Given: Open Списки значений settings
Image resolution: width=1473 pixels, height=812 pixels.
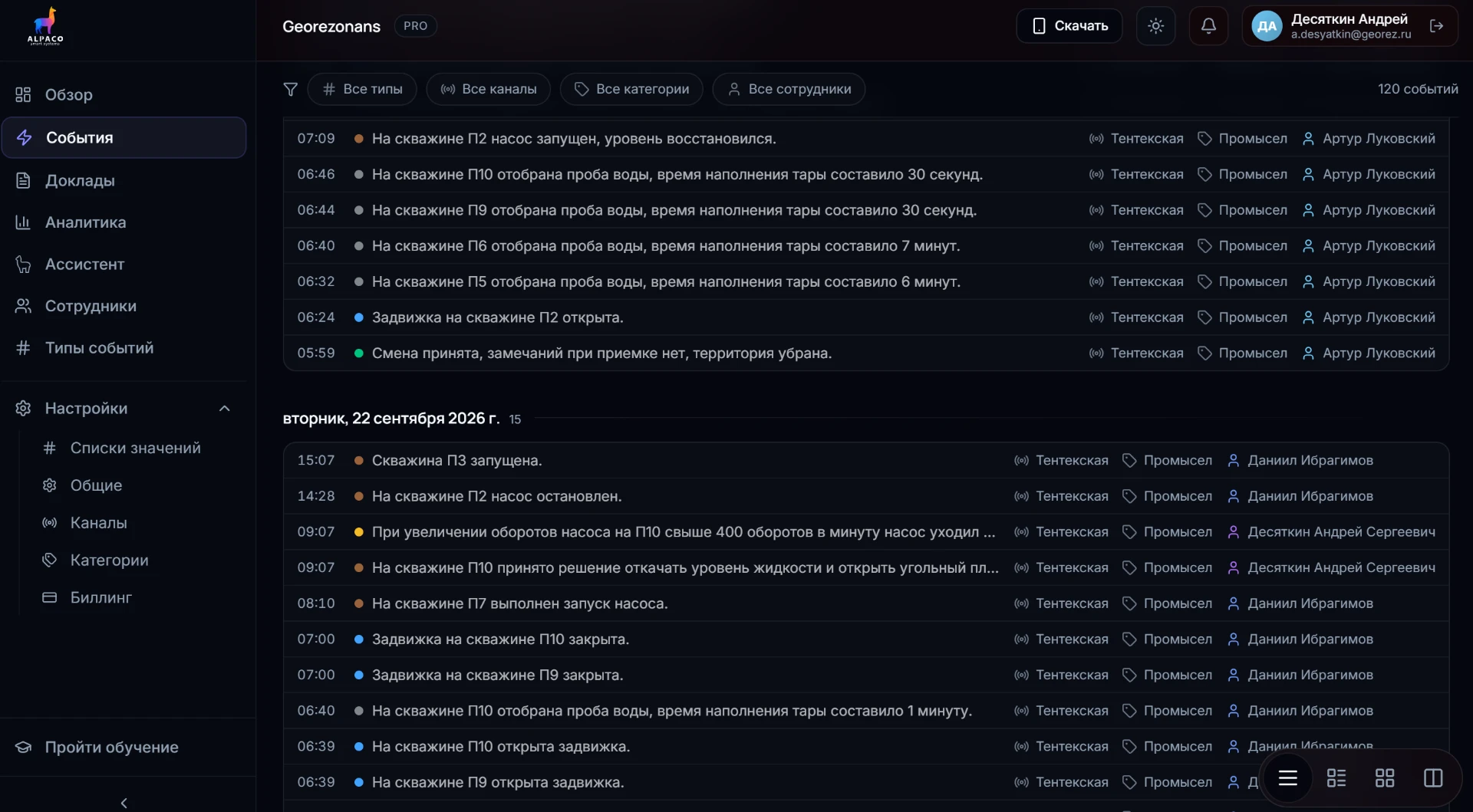Looking at the screenshot, I should (x=135, y=448).
